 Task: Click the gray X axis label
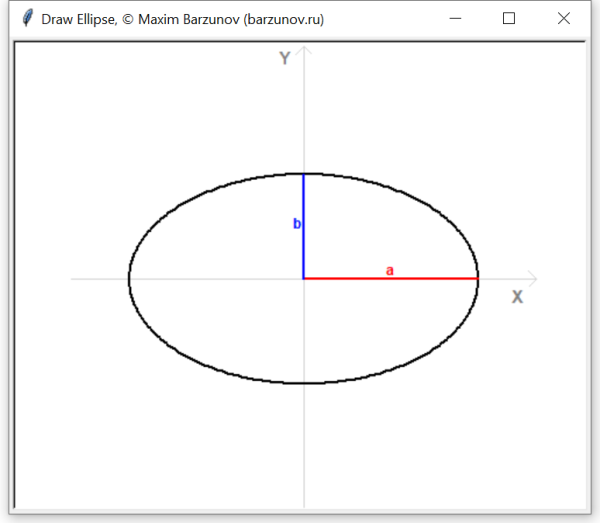coord(517,297)
